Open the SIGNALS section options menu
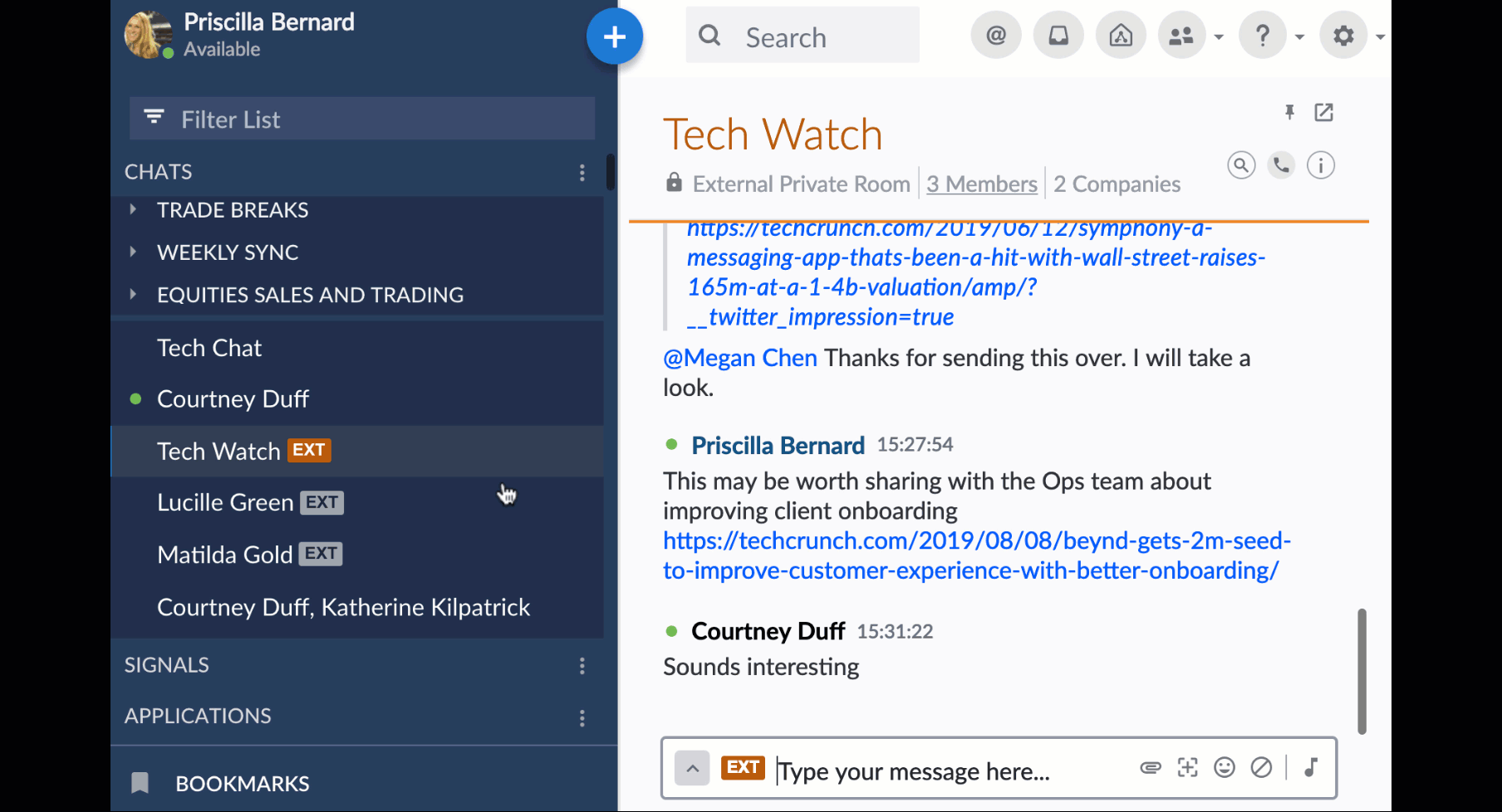The height and width of the screenshot is (812, 1502). click(x=582, y=666)
